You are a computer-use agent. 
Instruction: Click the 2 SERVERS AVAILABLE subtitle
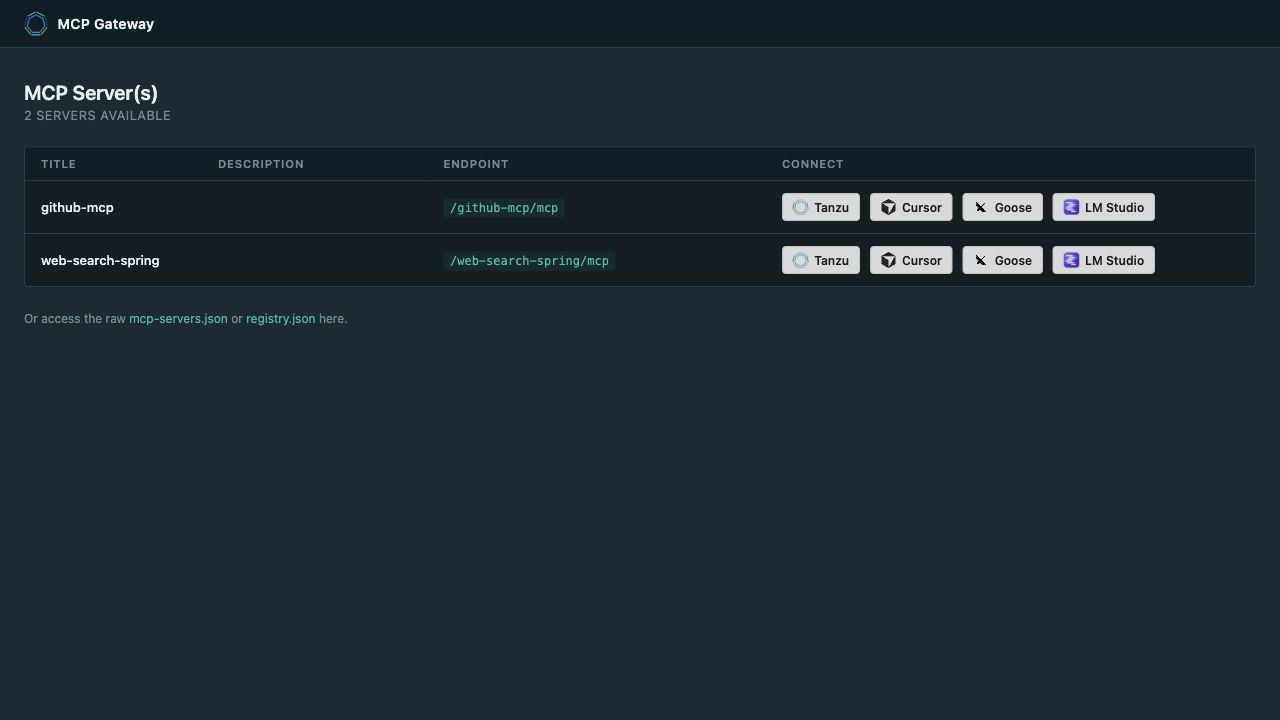tap(97, 116)
